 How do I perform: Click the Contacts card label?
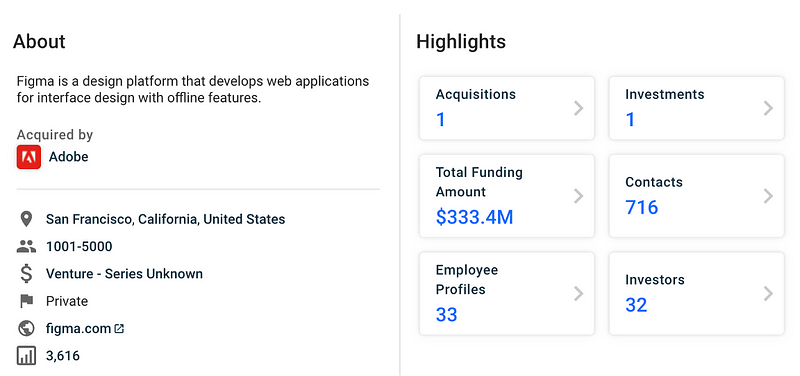[x=654, y=182]
